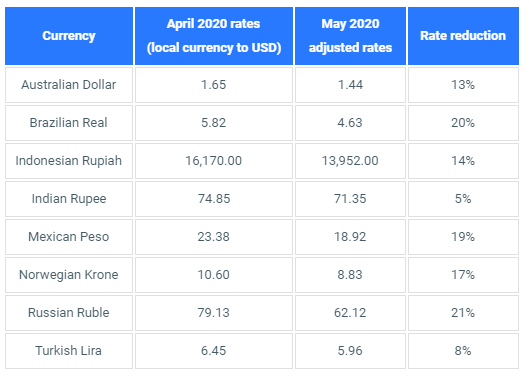Select the 8.83 Norwegian Krone May rate
The height and width of the screenshot is (377, 529).
(x=350, y=275)
